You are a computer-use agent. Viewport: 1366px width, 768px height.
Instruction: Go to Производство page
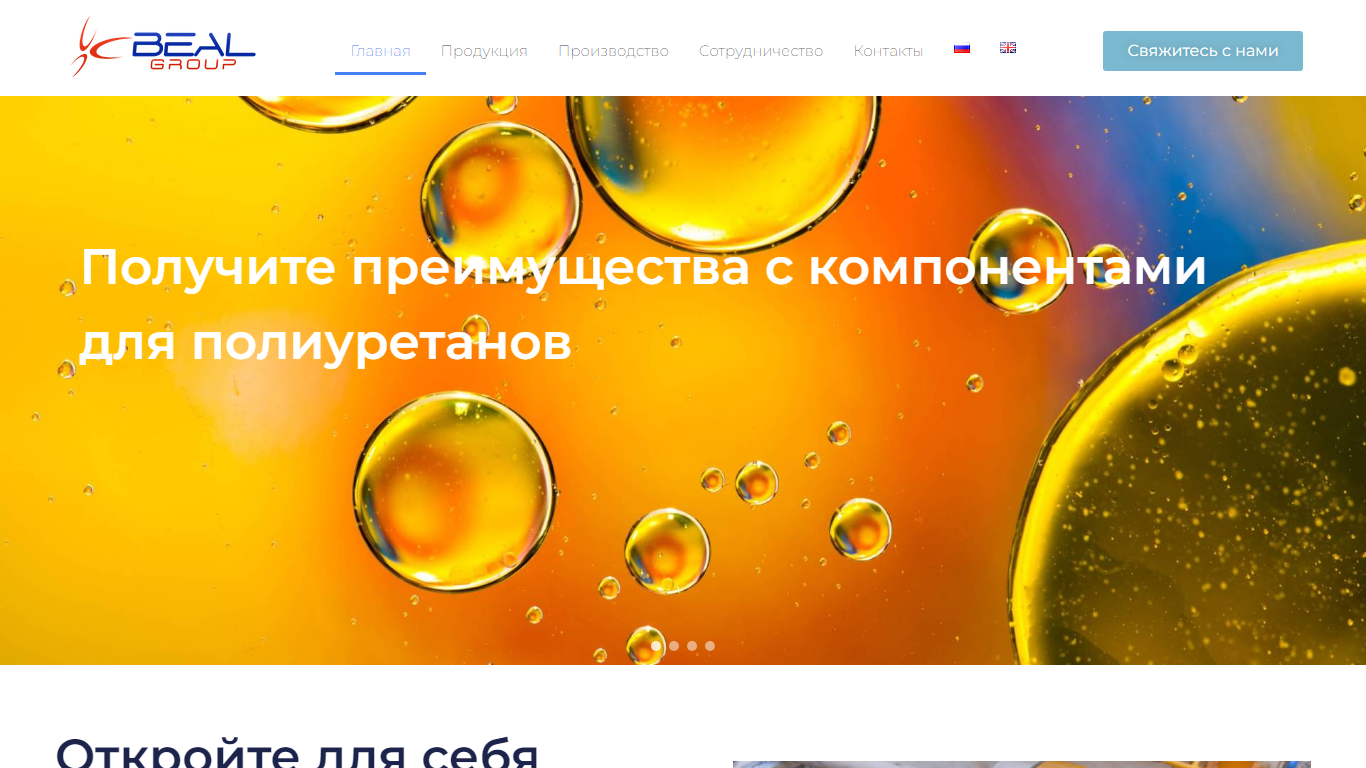point(613,51)
